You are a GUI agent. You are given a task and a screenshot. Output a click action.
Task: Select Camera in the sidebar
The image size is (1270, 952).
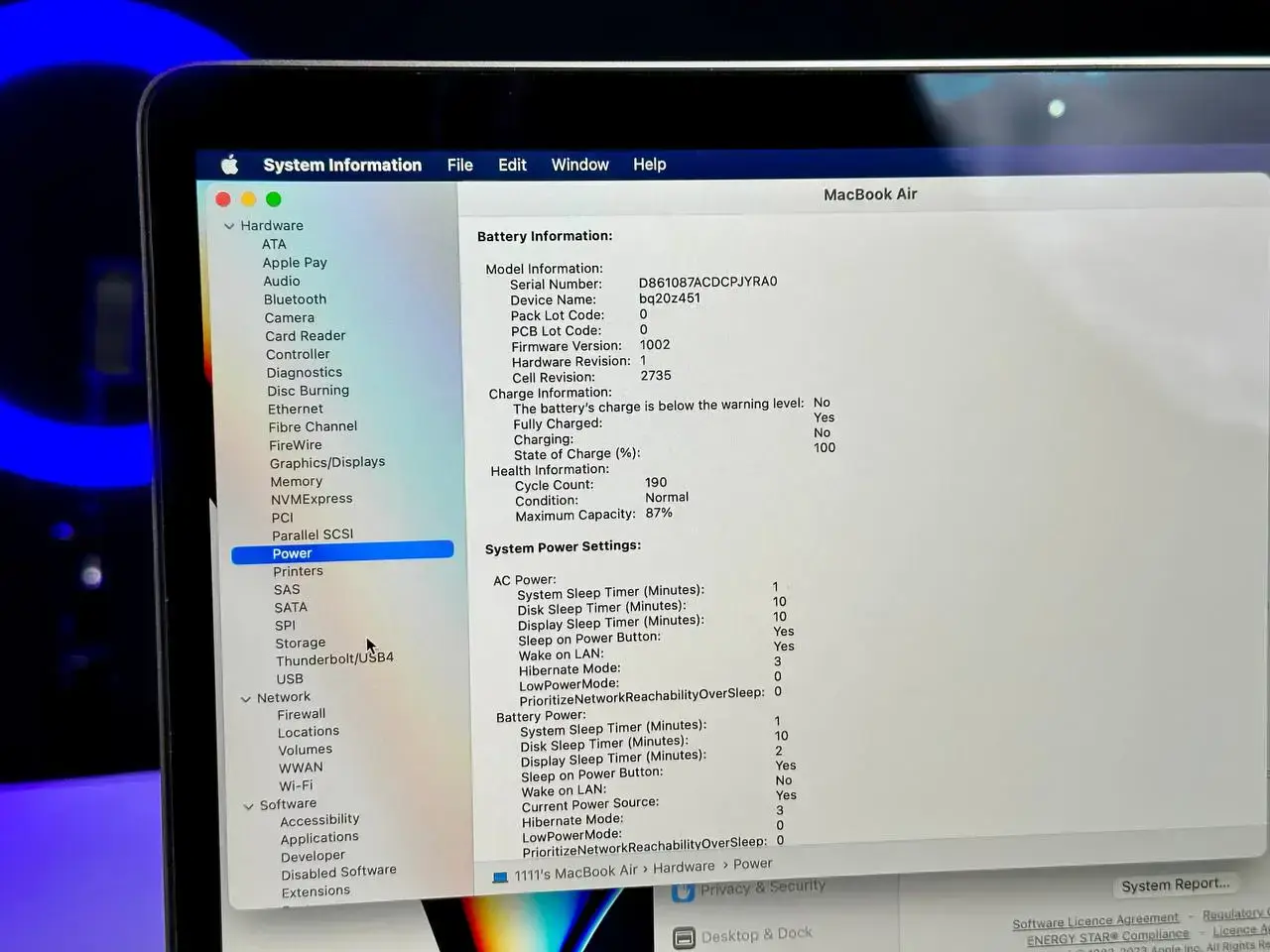coord(289,317)
